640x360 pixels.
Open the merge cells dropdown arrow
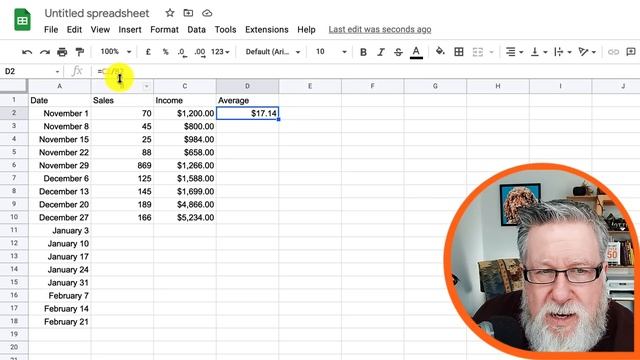[491, 52]
